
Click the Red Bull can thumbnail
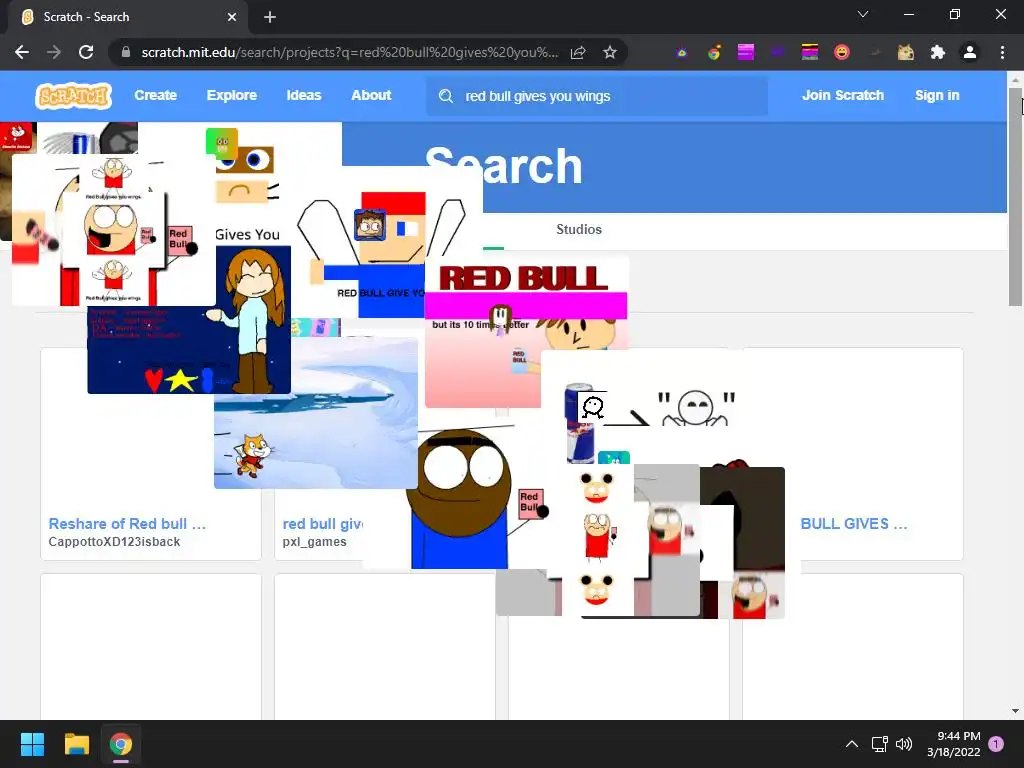coord(579,423)
